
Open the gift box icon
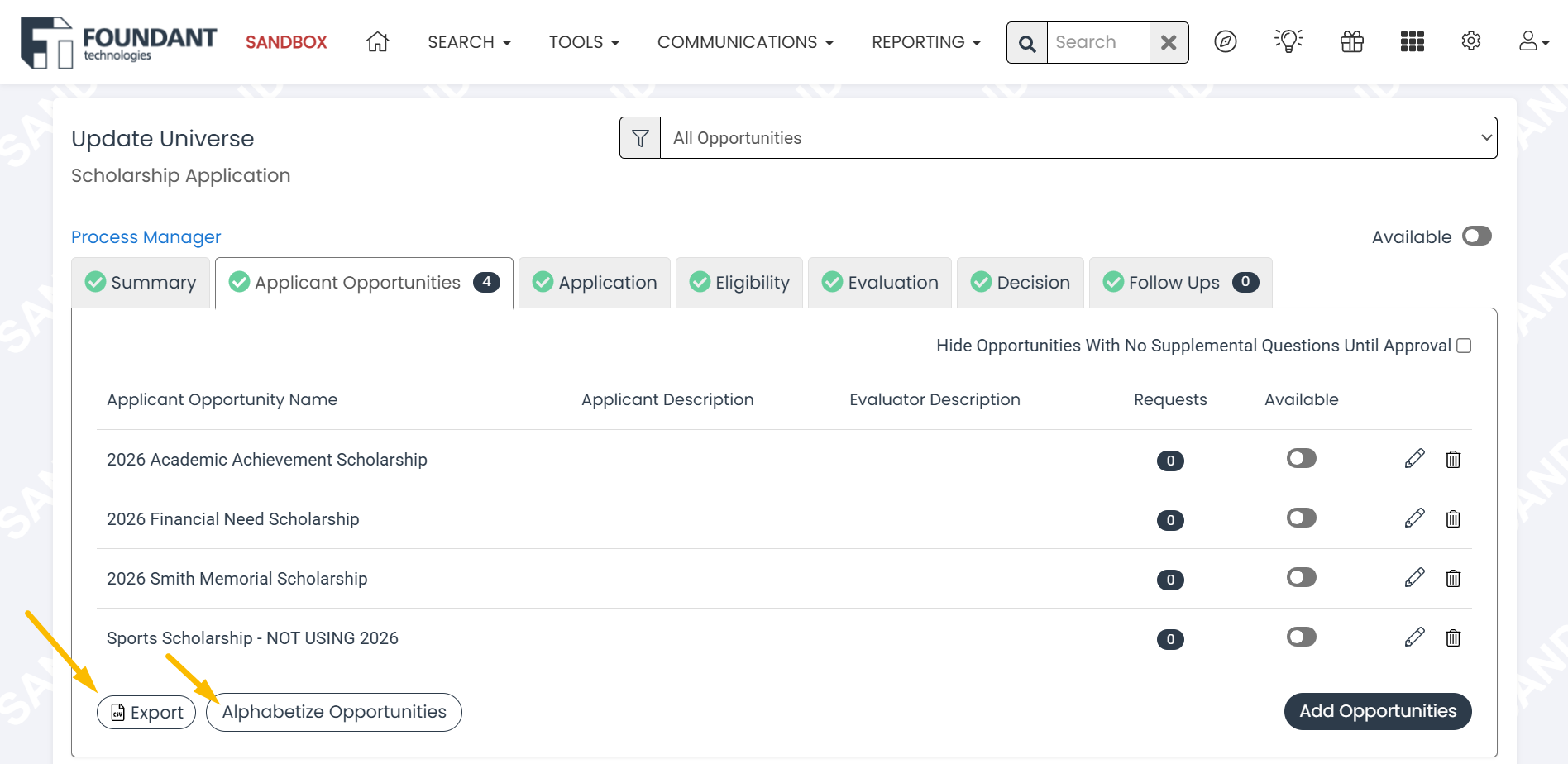click(x=1352, y=41)
